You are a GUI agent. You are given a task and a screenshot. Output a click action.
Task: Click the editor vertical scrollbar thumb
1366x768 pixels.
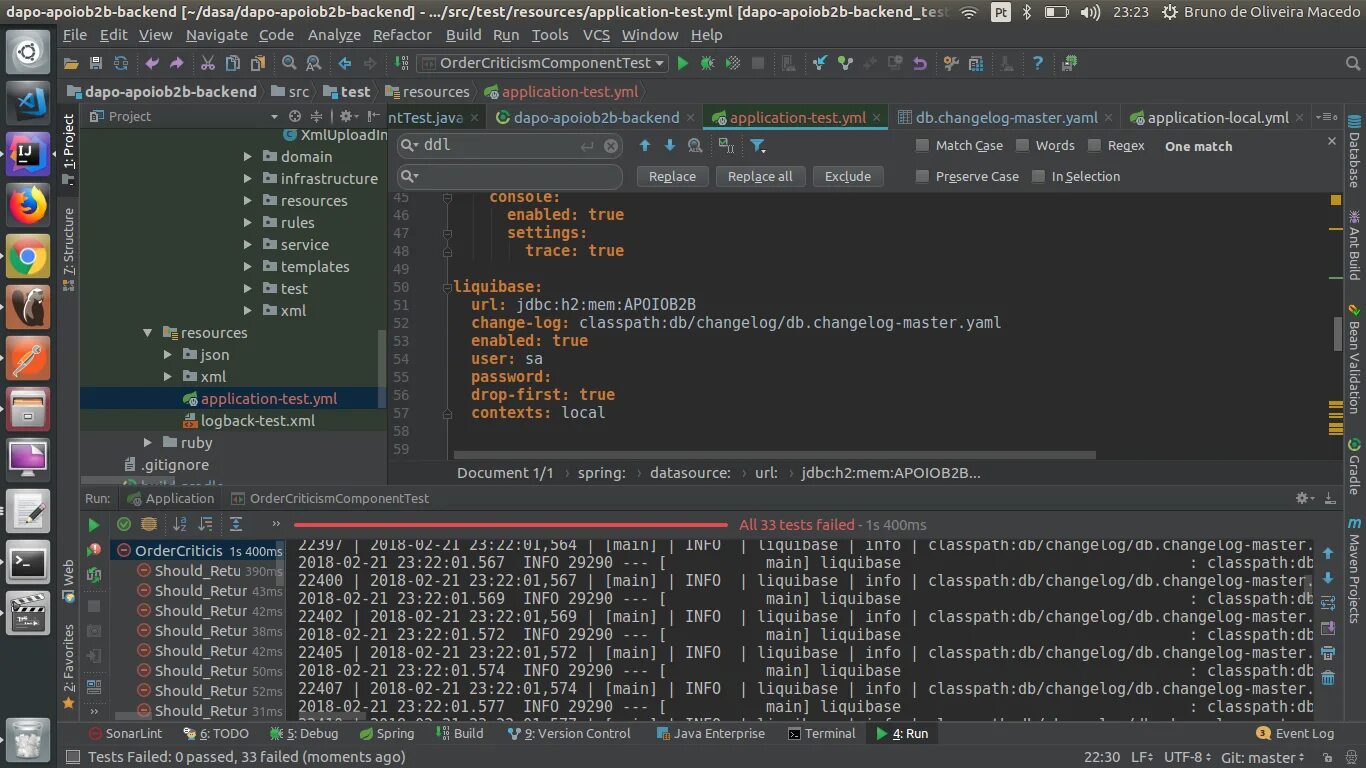[1338, 333]
